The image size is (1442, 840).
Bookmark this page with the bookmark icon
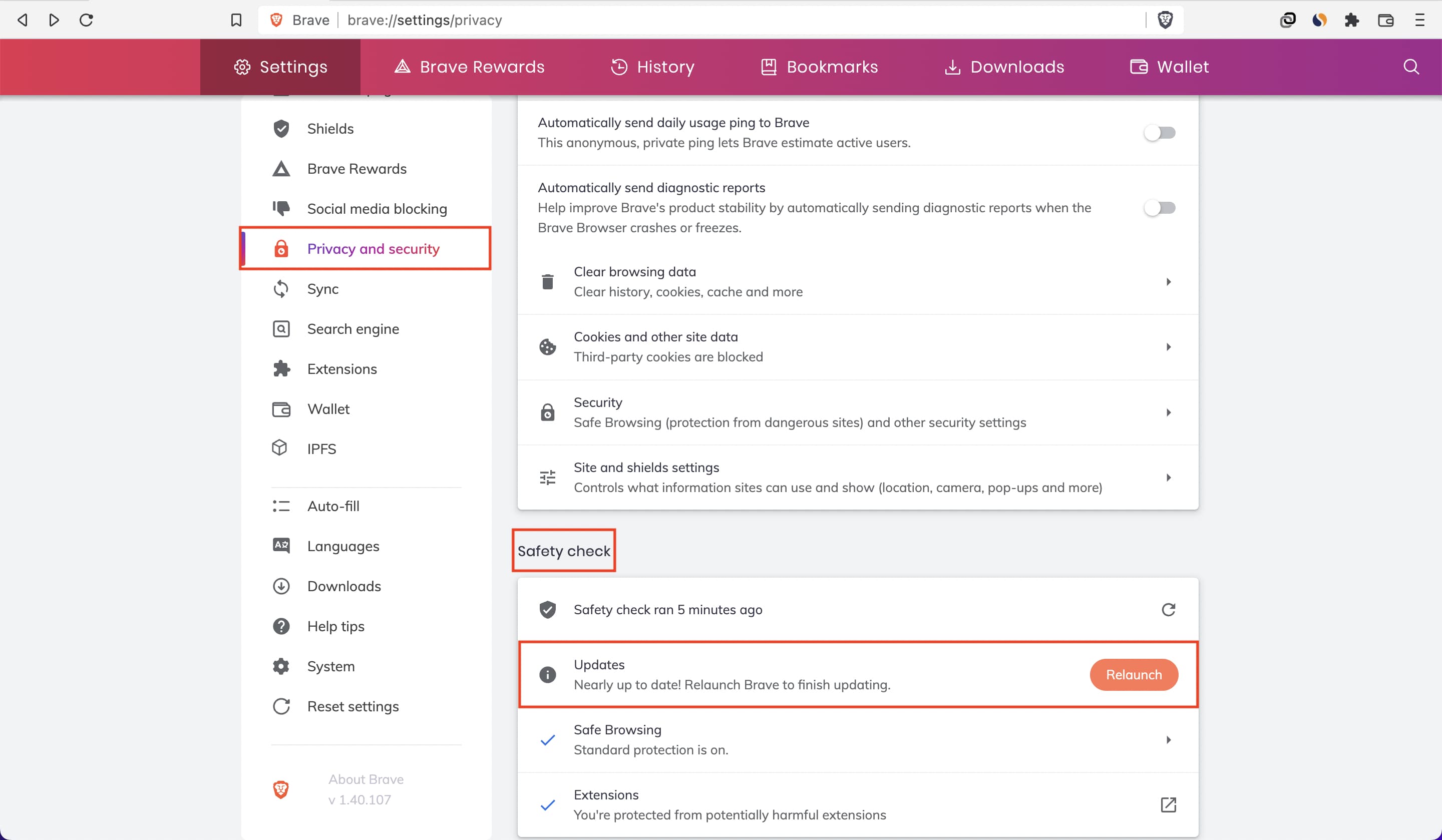pos(236,20)
